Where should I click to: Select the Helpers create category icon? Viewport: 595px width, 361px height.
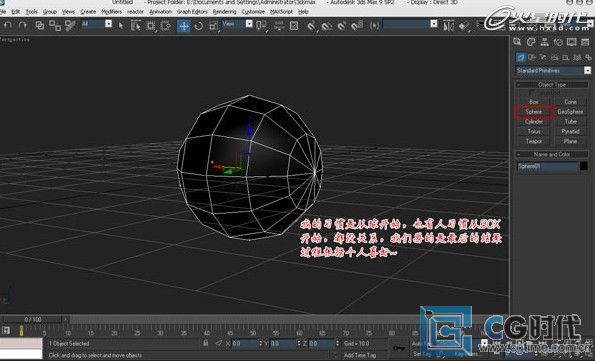click(566, 57)
